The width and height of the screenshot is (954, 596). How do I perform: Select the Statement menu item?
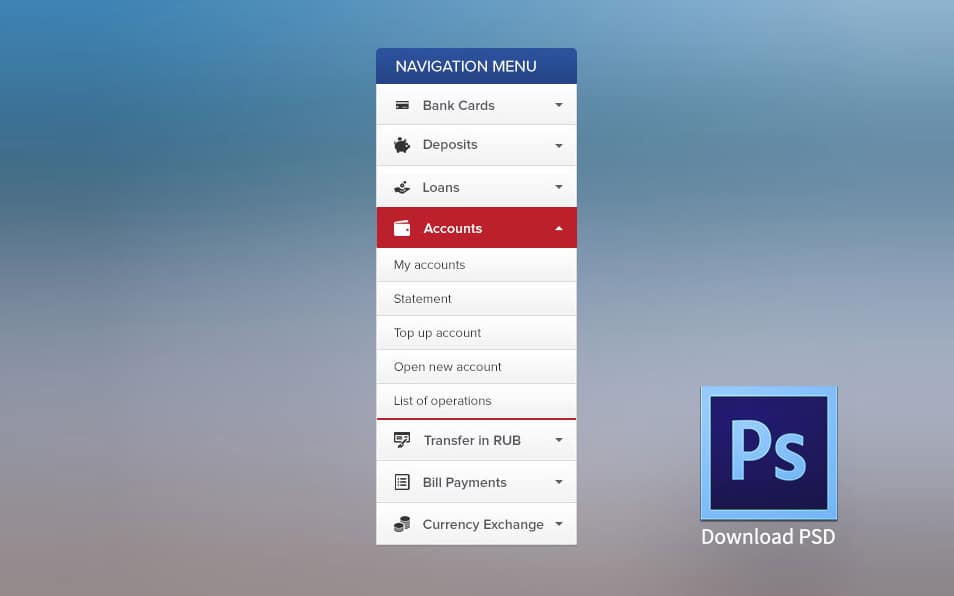pyautogui.click(x=421, y=298)
